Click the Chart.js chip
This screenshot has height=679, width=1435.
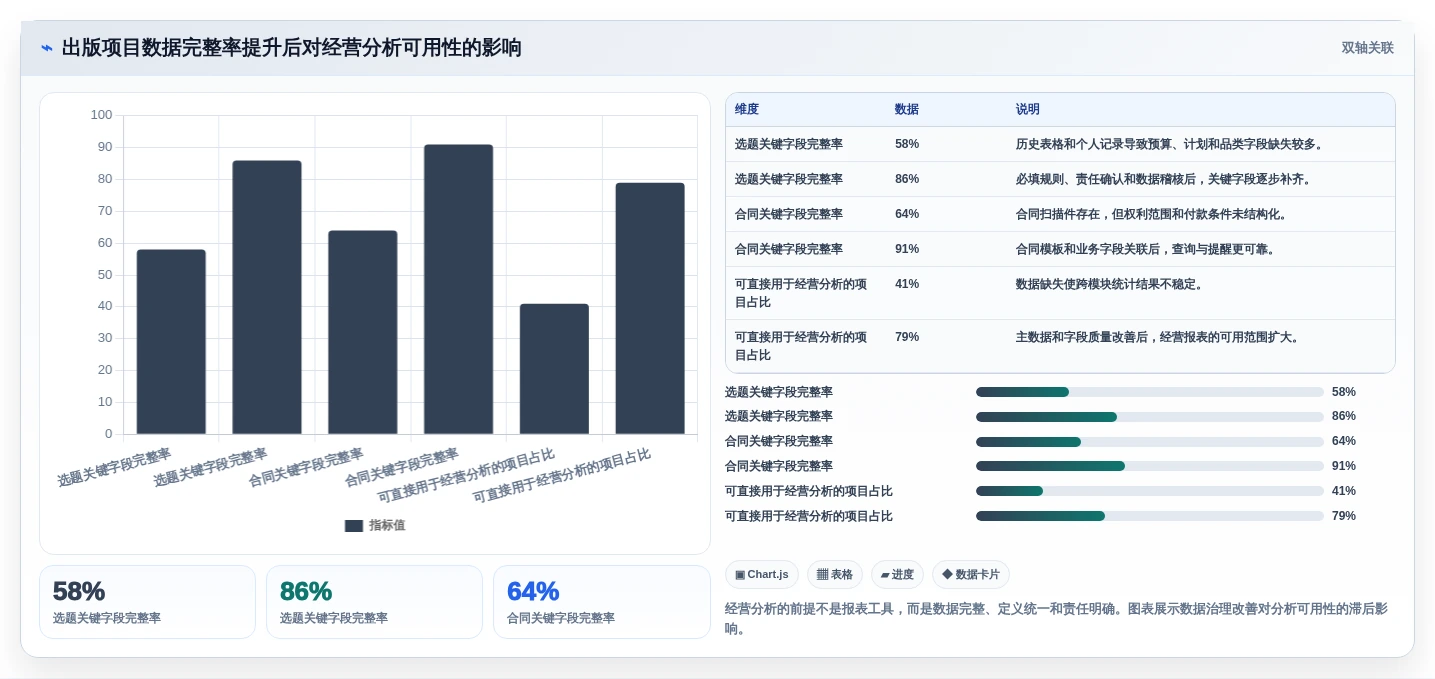coord(762,574)
